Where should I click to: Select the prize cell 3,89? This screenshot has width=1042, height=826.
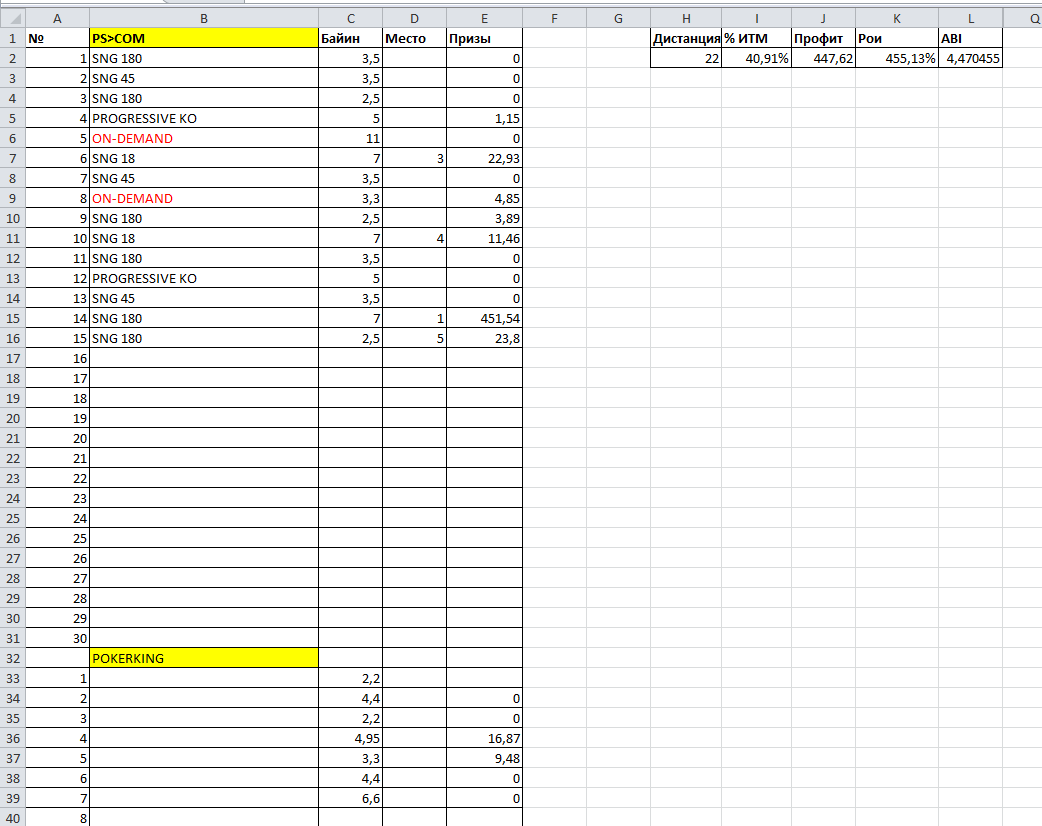click(484, 218)
